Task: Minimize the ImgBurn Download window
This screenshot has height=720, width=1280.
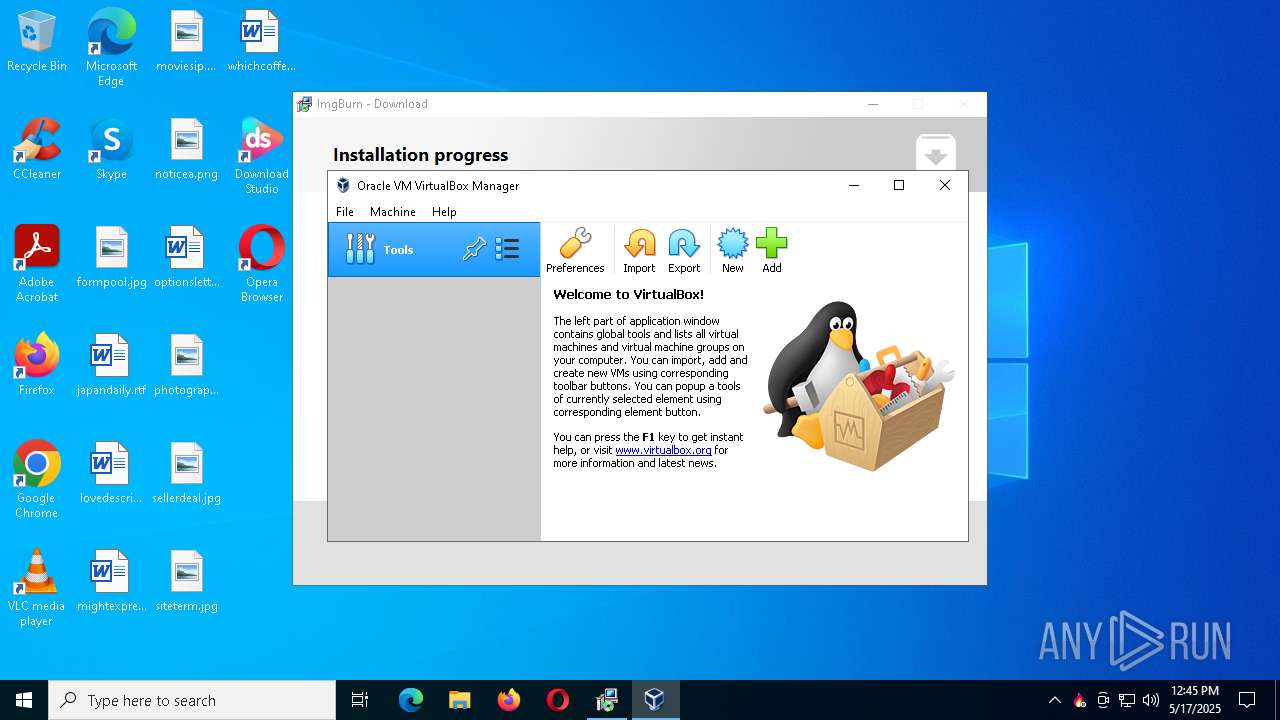Action: tap(873, 104)
